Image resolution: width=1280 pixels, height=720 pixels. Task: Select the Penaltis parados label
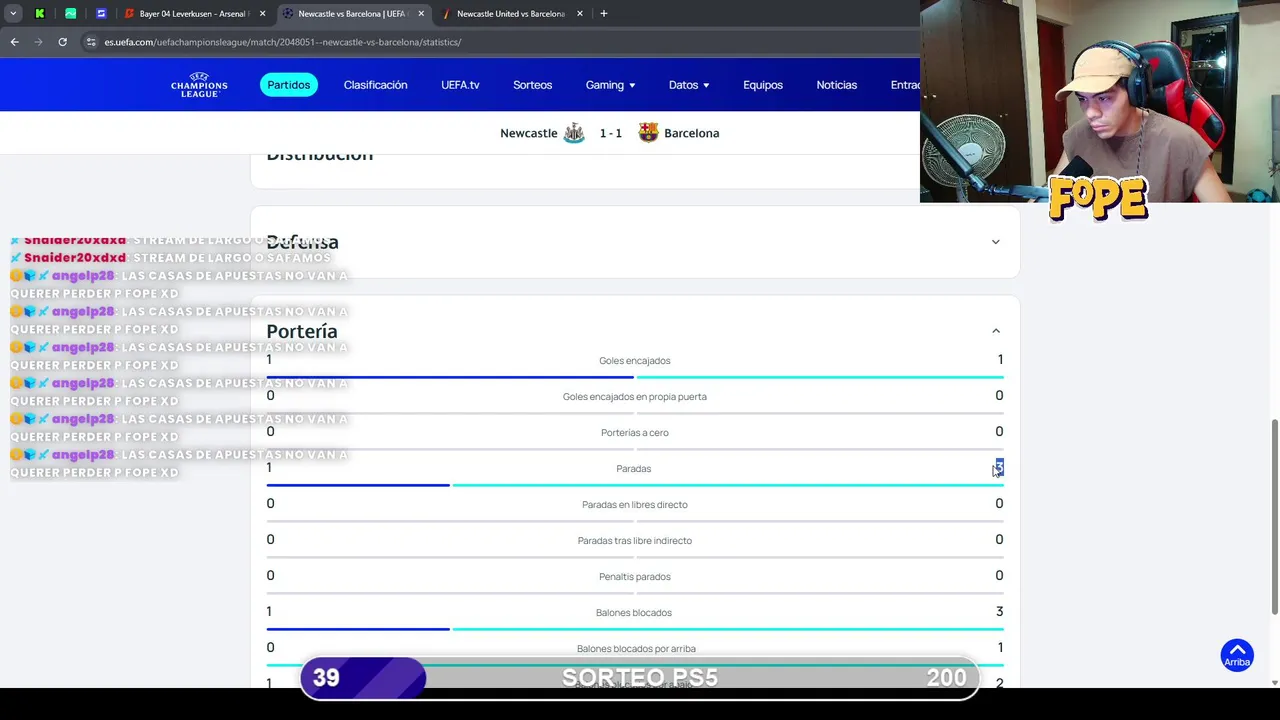634,577
